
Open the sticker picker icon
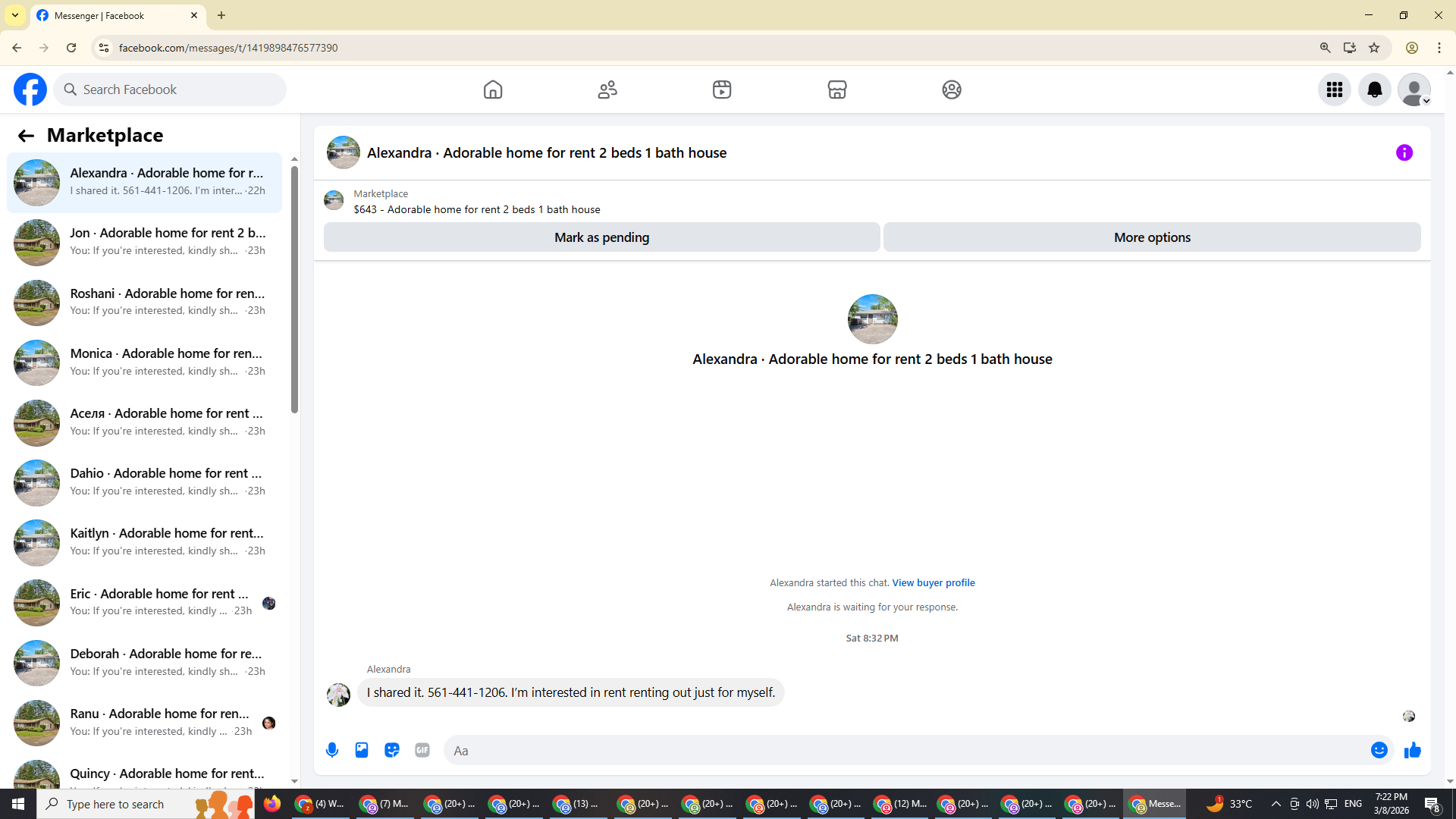click(392, 750)
